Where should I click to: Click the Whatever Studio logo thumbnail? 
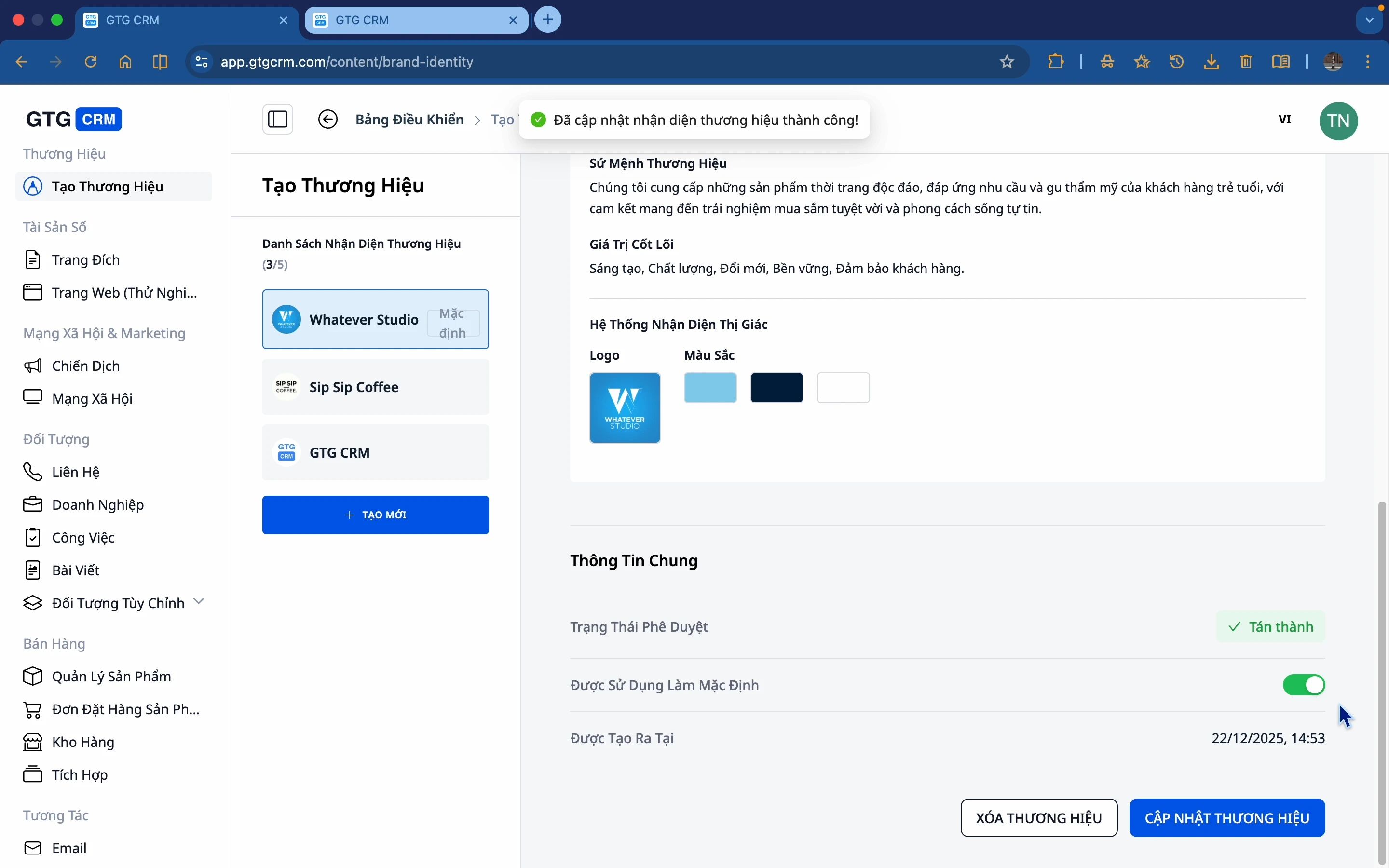(625, 408)
